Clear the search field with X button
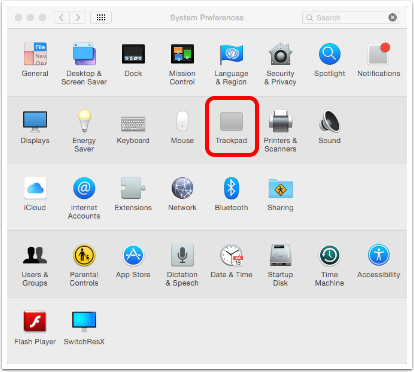 tap(393, 17)
